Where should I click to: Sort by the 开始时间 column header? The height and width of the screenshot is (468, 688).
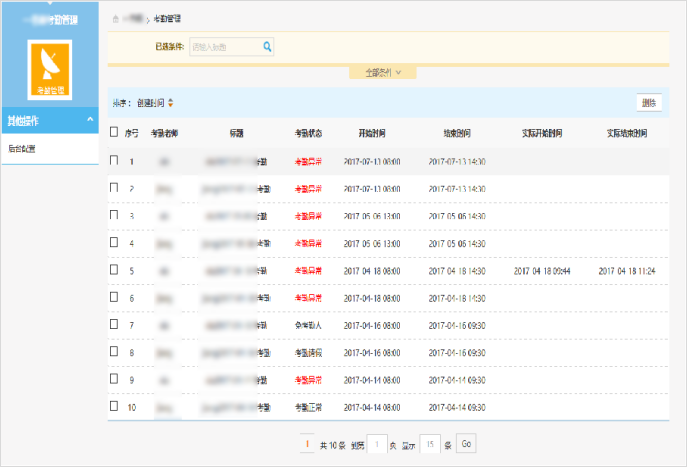tap(373, 133)
